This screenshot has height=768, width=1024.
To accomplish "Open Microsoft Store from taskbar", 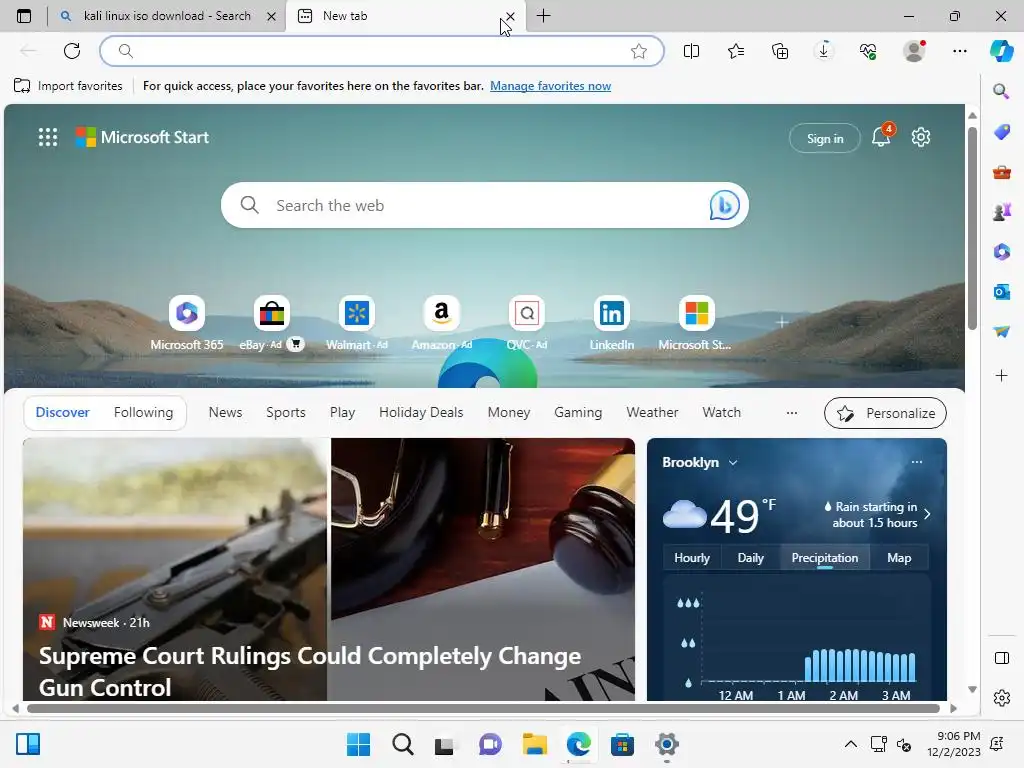I will tap(622, 744).
